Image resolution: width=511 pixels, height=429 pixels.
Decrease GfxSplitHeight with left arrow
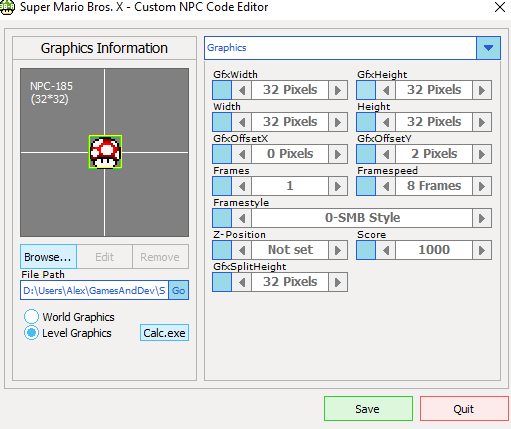point(242,282)
